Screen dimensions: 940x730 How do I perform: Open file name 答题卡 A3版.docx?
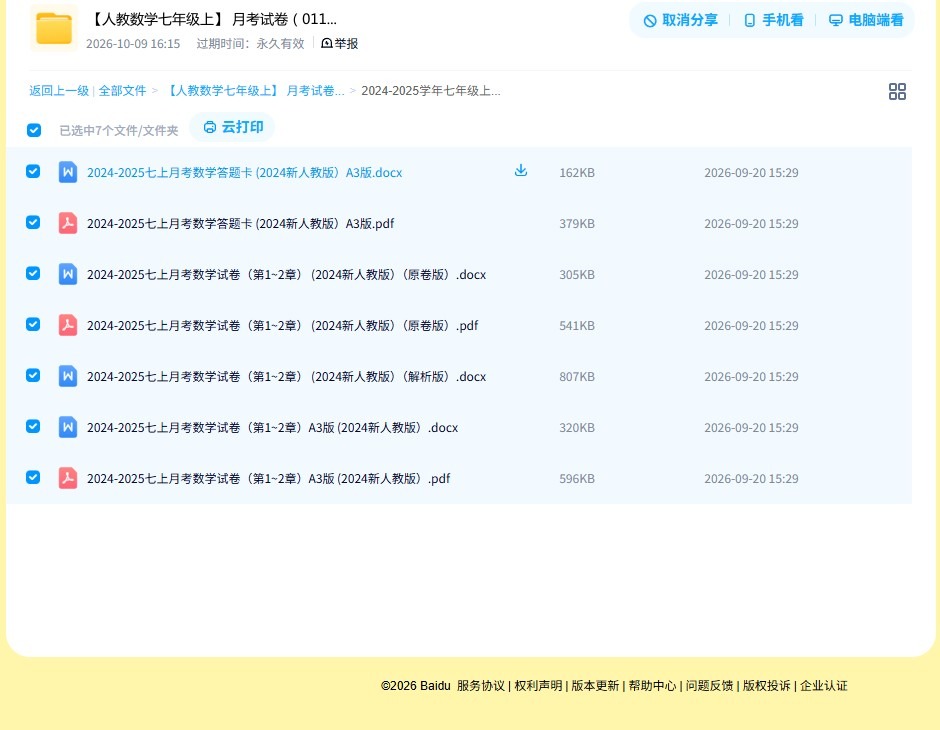245,173
